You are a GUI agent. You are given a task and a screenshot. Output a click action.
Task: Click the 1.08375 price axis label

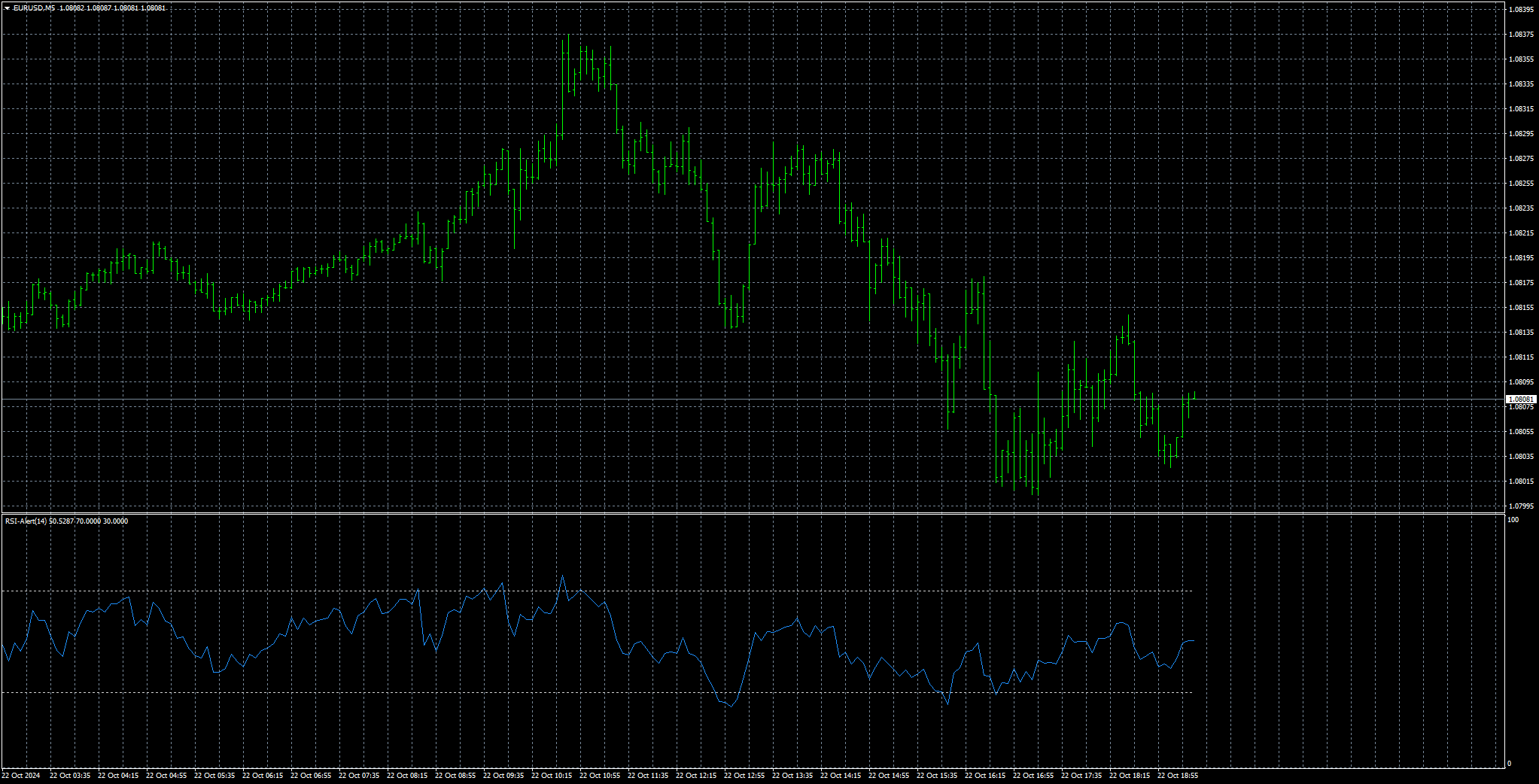click(1522, 35)
